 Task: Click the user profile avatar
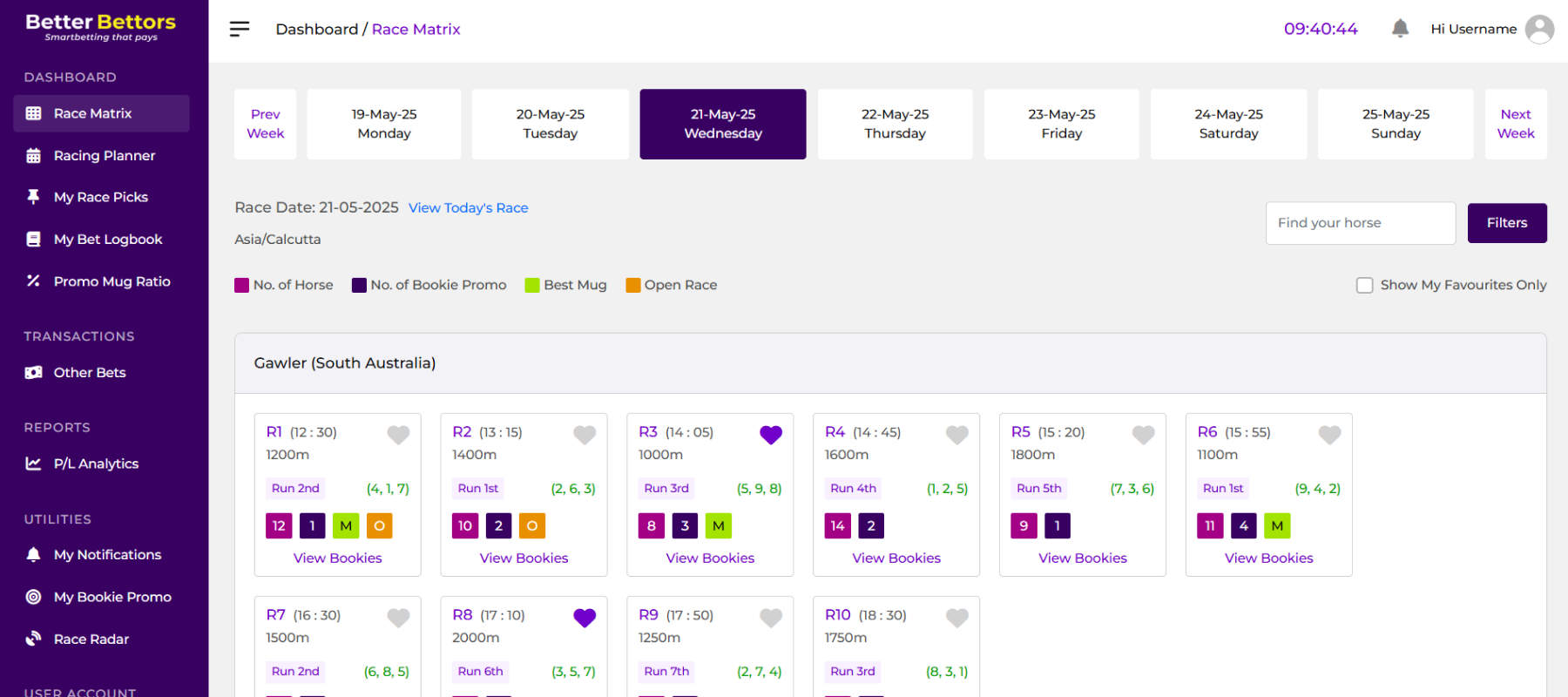[1539, 29]
